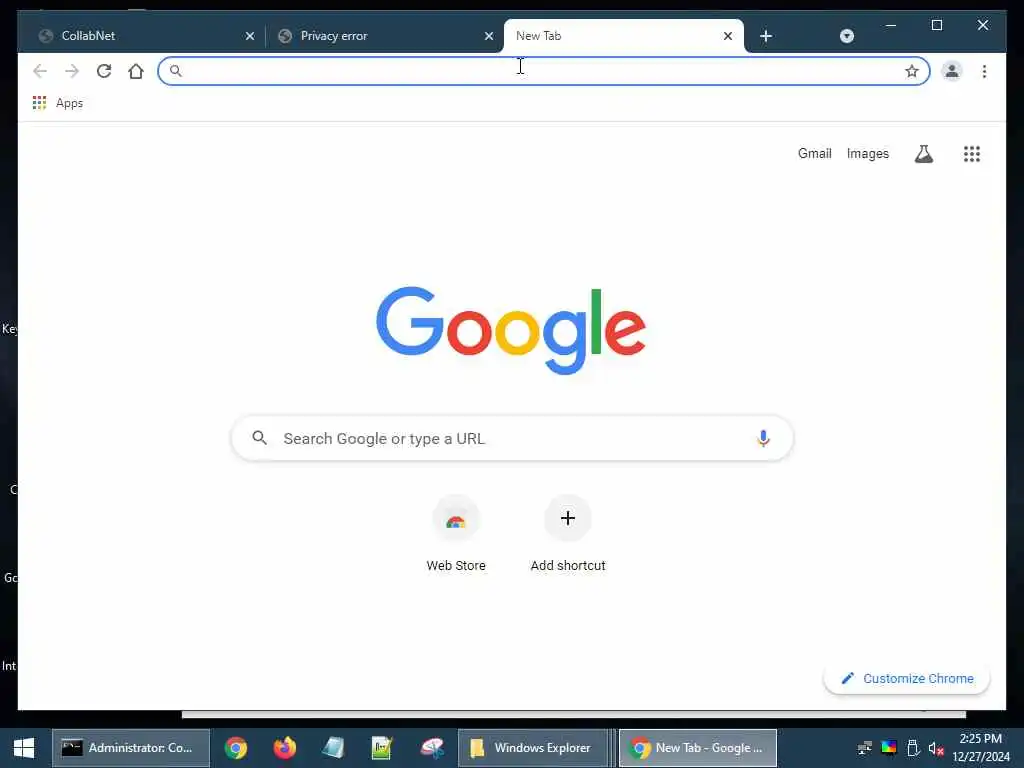Open the Images link
The image size is (1024, 768).
coord(867,153)
